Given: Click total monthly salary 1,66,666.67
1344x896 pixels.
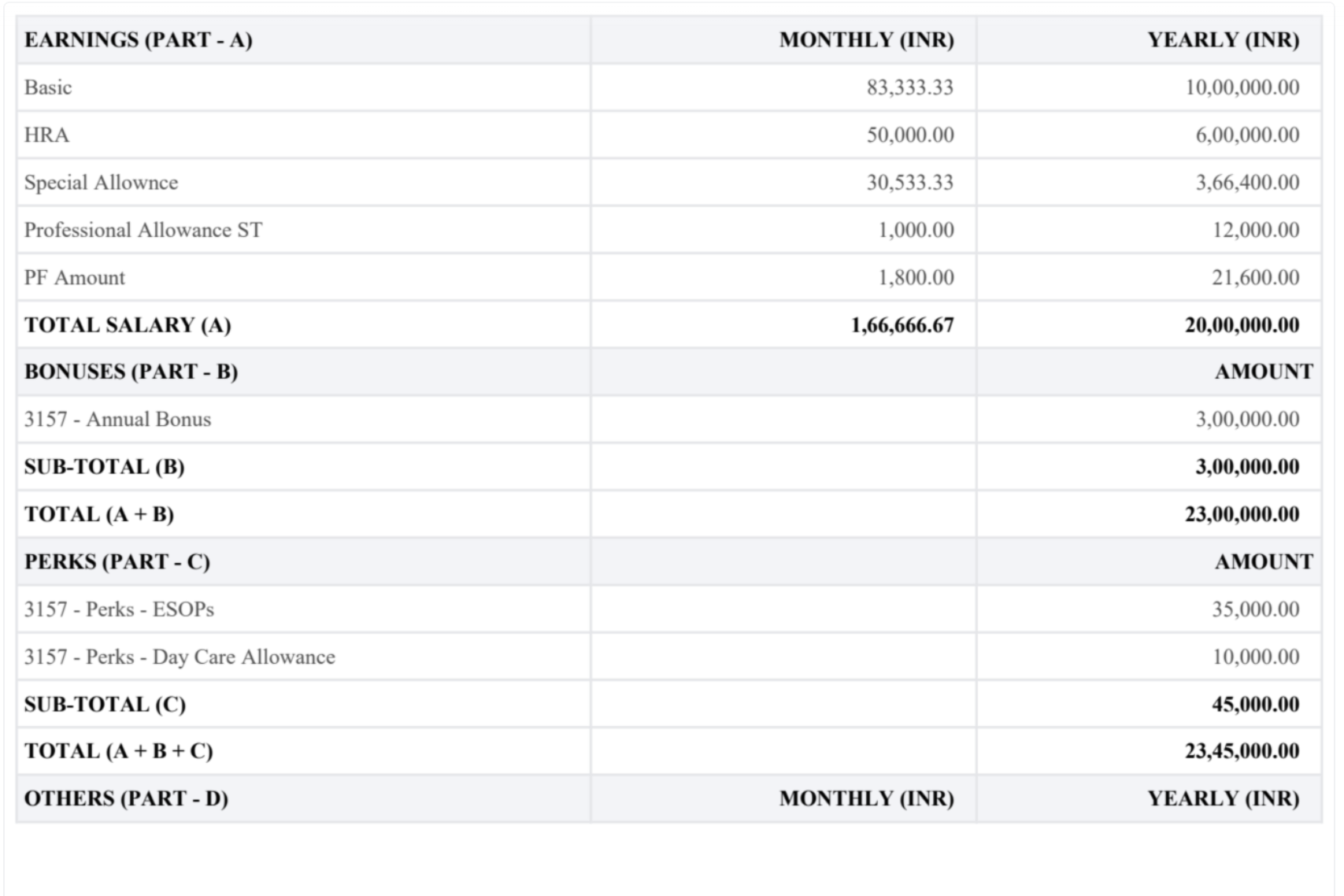Looking at the screenshot, I should pyautogui.click(x=902, y=325).
